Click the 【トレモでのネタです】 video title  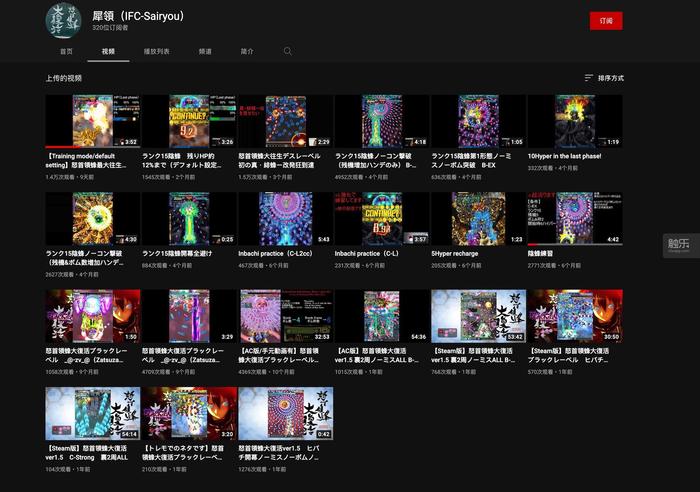coord(183,453)
